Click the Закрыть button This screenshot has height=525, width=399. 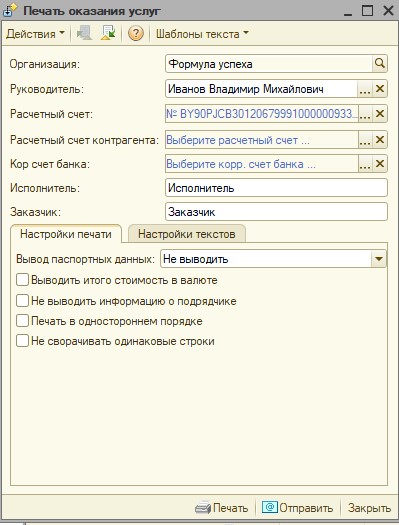point(369,508)
